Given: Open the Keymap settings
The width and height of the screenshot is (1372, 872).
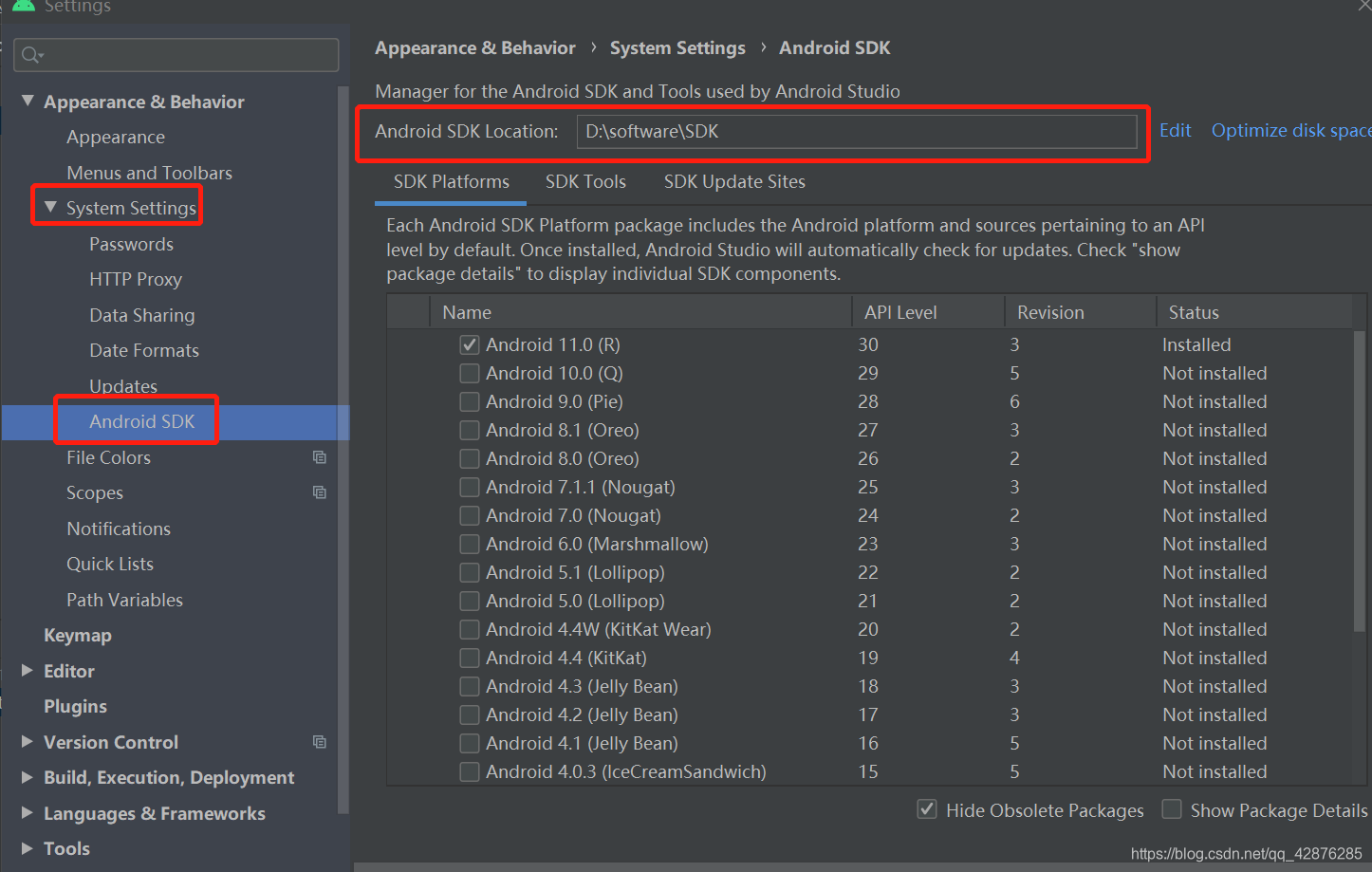Looking at the screenshot, I should click(x=78, y=636).
